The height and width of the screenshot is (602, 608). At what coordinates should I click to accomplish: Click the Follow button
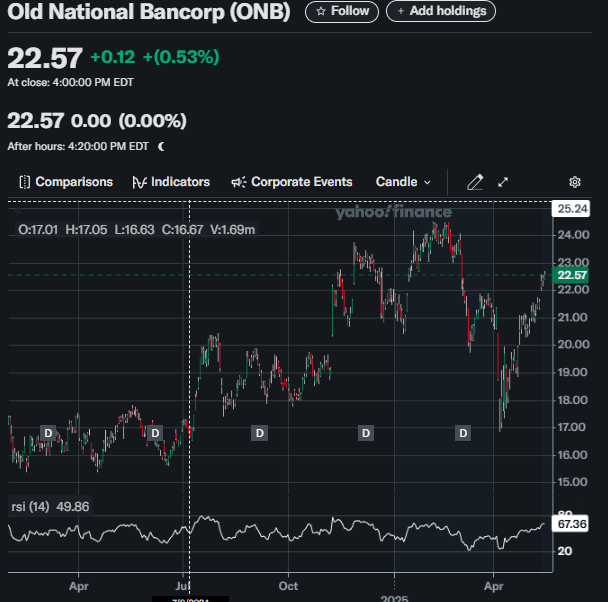pyautogui.click(x=342, y=11)
